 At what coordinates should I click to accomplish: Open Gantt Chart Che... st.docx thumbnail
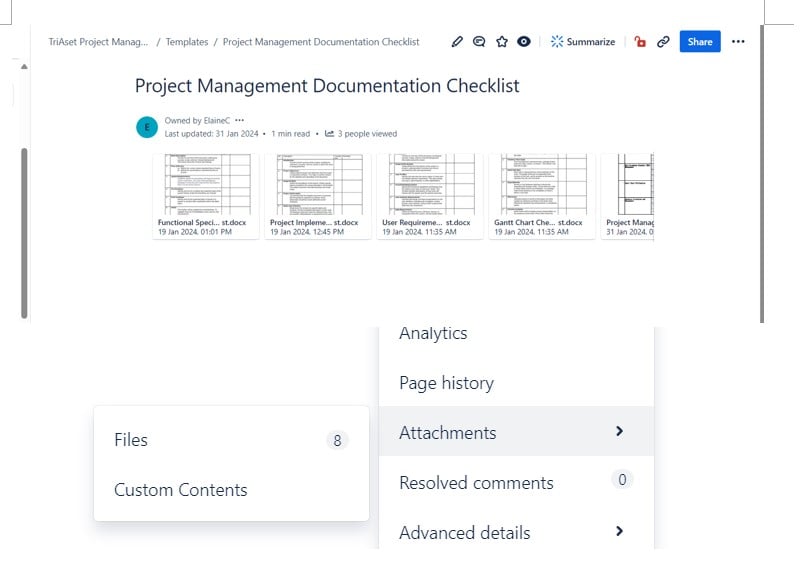click(542, 195)
